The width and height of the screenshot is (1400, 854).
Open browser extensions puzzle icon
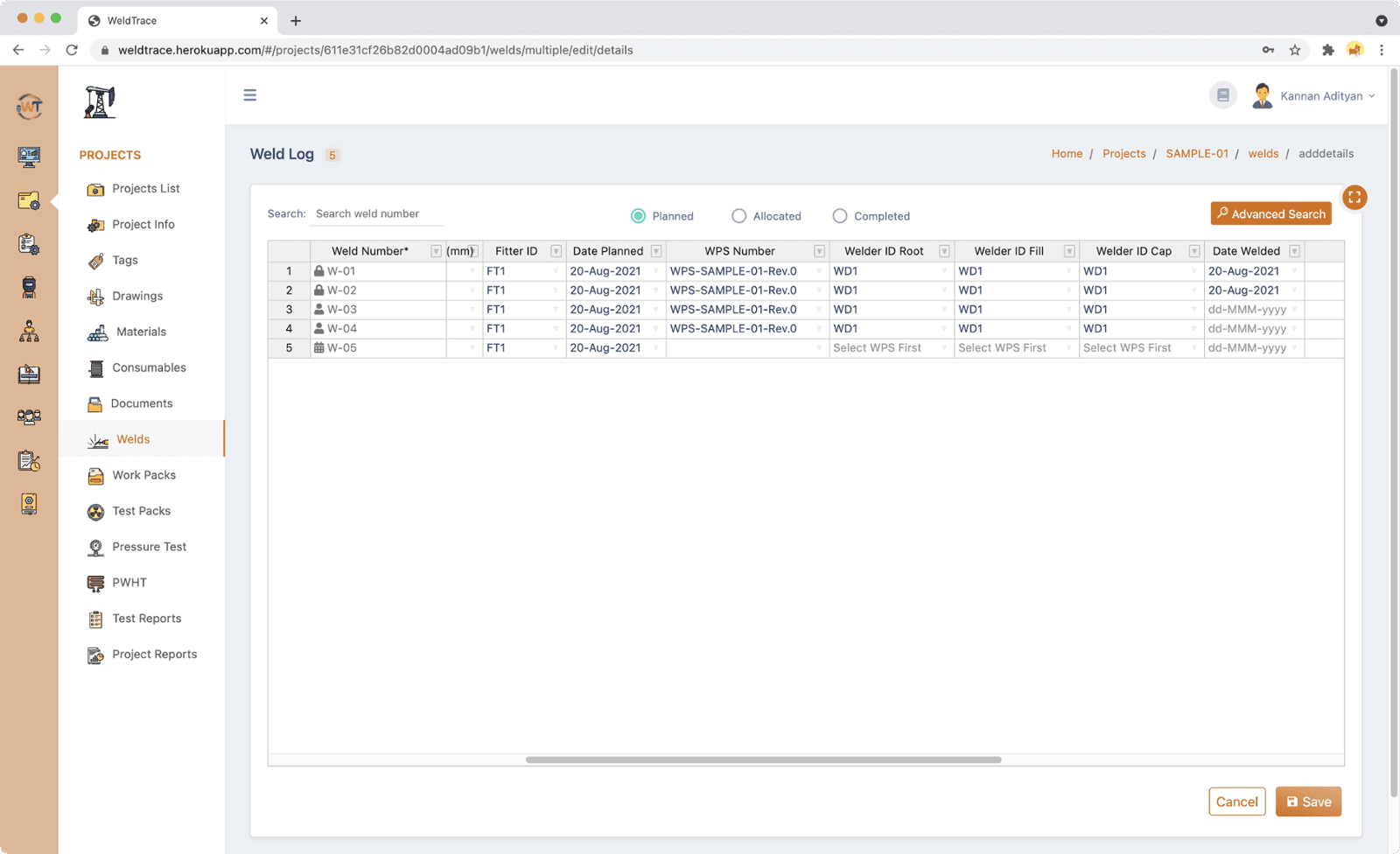[x=1327, y=50]
